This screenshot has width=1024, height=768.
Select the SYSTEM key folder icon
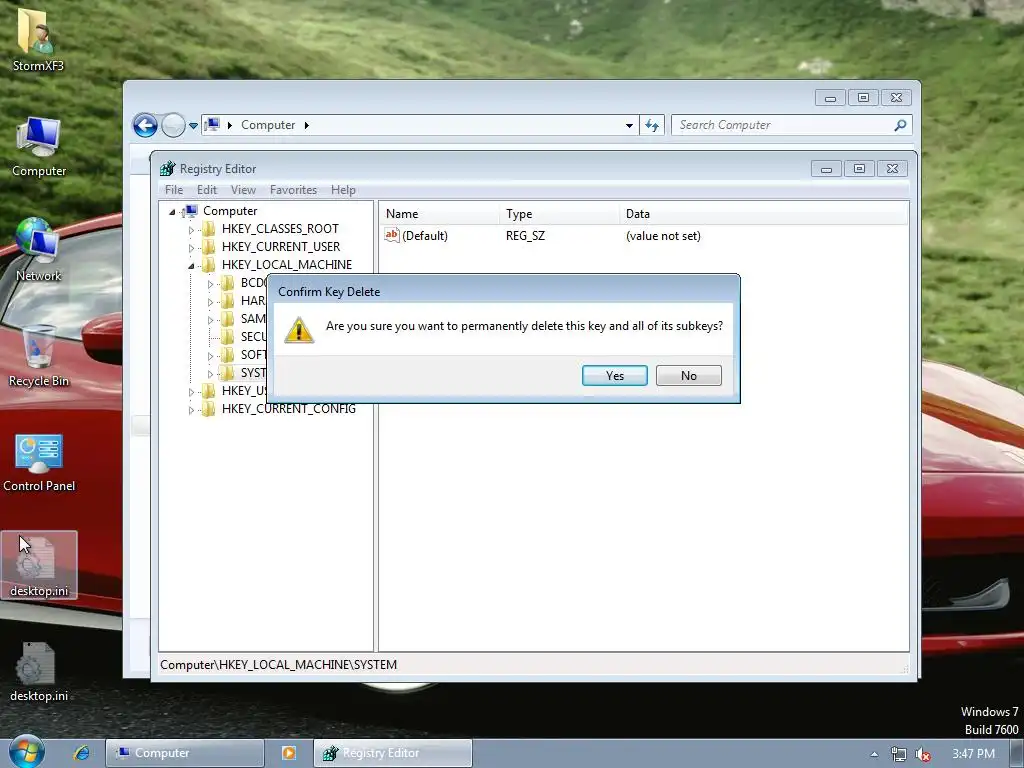(227, 373)
